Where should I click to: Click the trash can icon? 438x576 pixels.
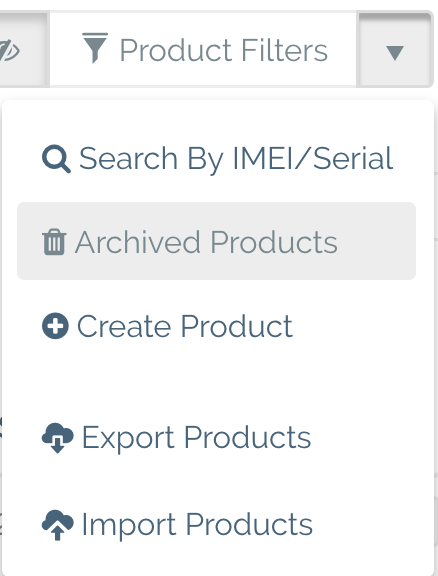pos(54,242)
